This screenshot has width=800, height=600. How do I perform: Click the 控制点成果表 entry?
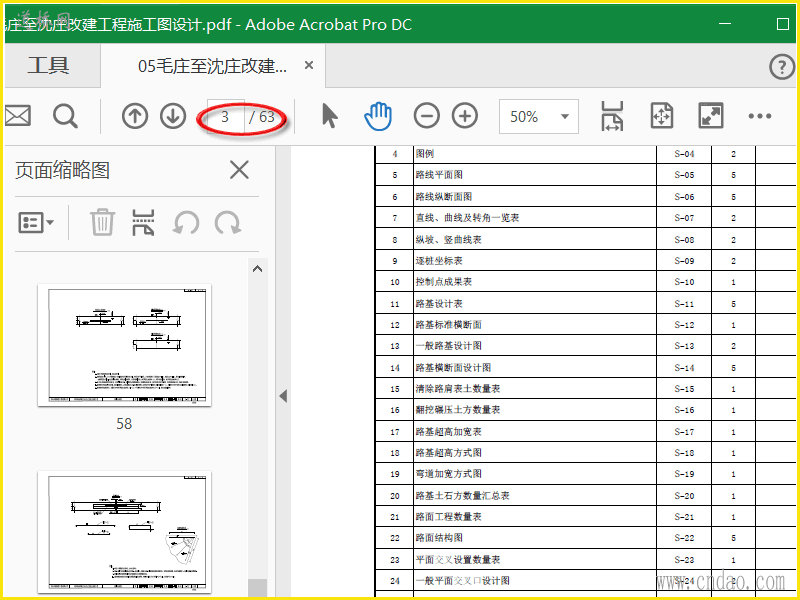tap(443, 282)
